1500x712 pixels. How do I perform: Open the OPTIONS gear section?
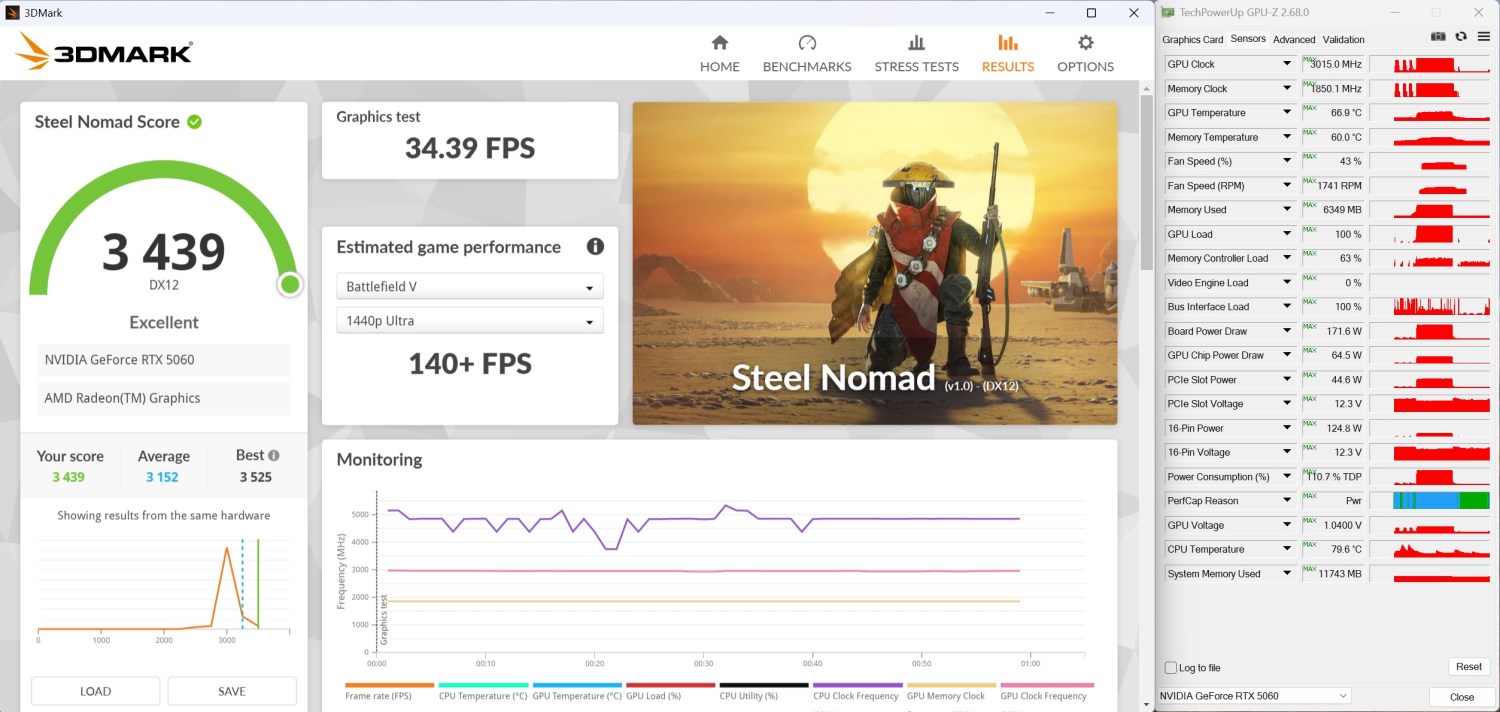(x=1085, y=54)
